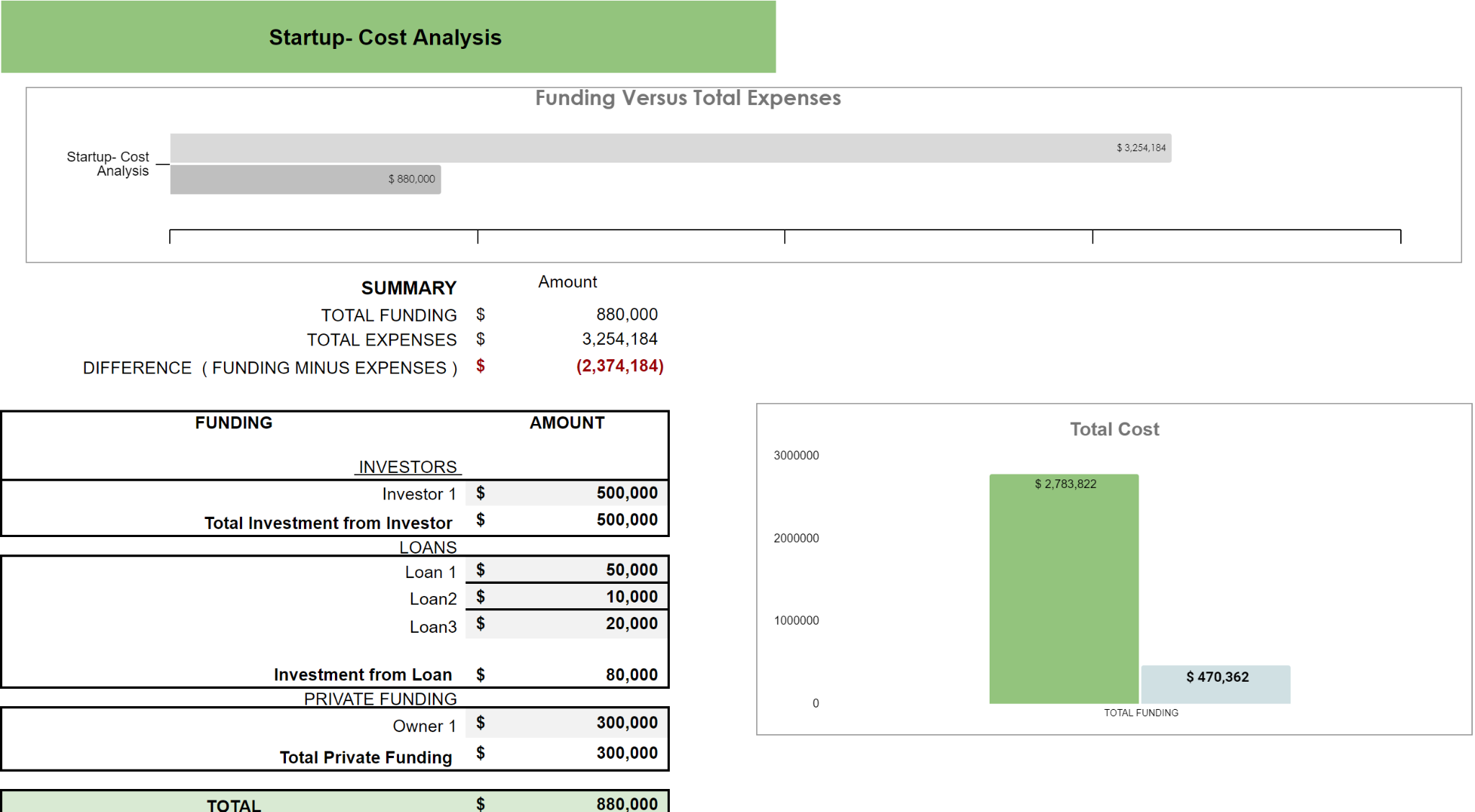Select the SUMMARY heading cell

pos(408,288)
